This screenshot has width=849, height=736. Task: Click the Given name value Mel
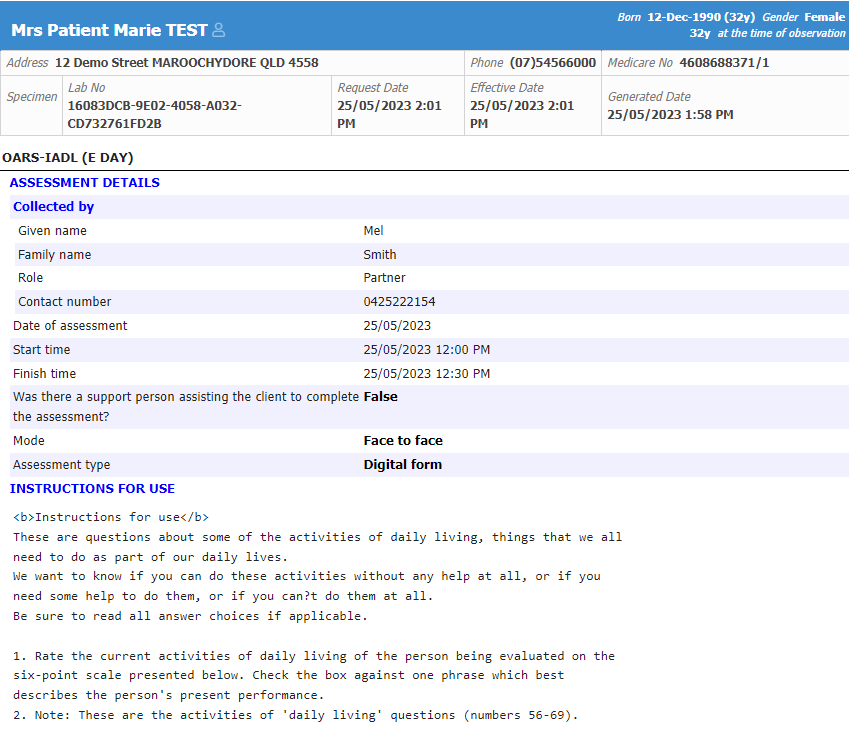coord(371,230)
